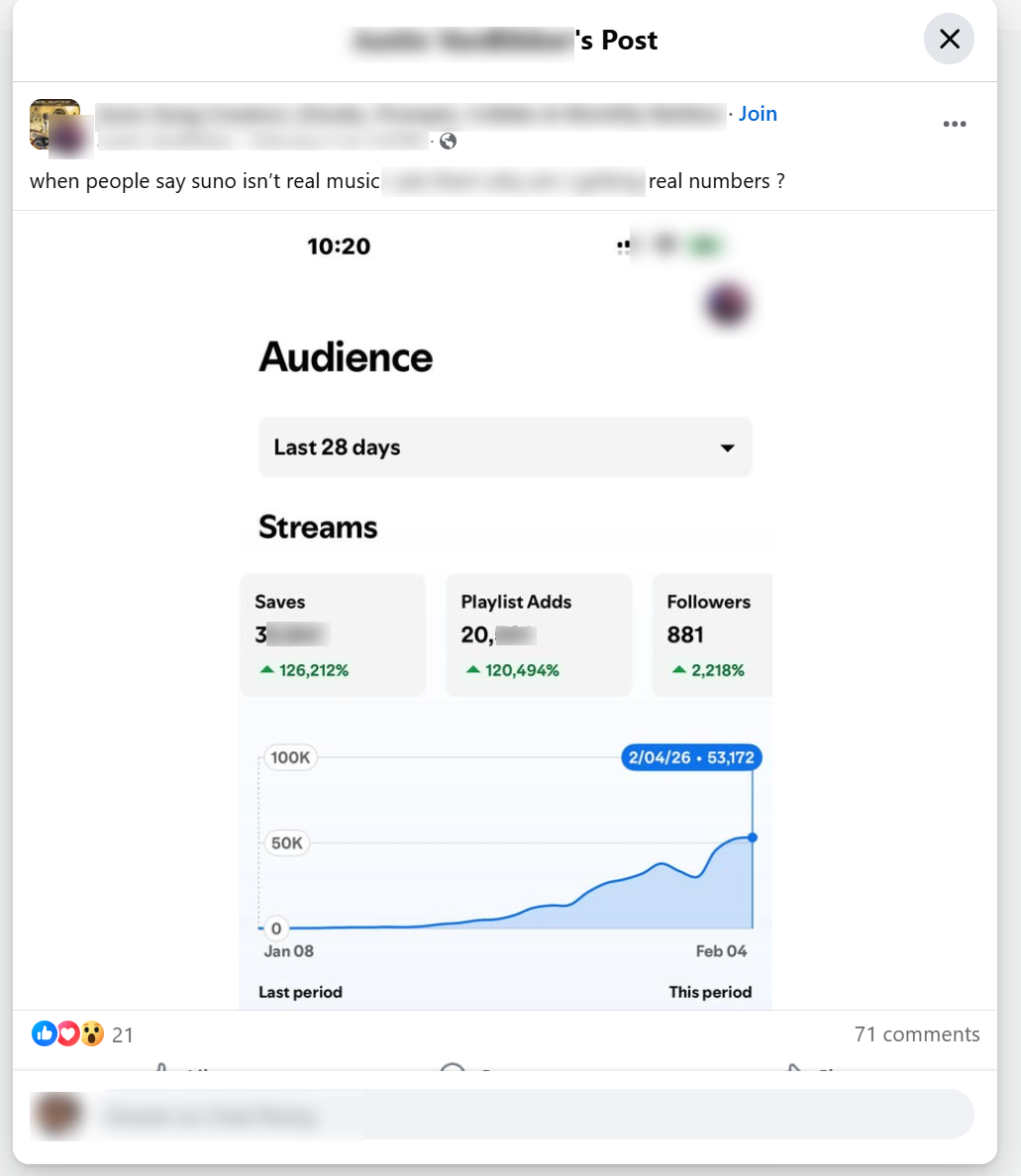
Task: Click the heart reaction icon
Action: tap(67, 1033)
